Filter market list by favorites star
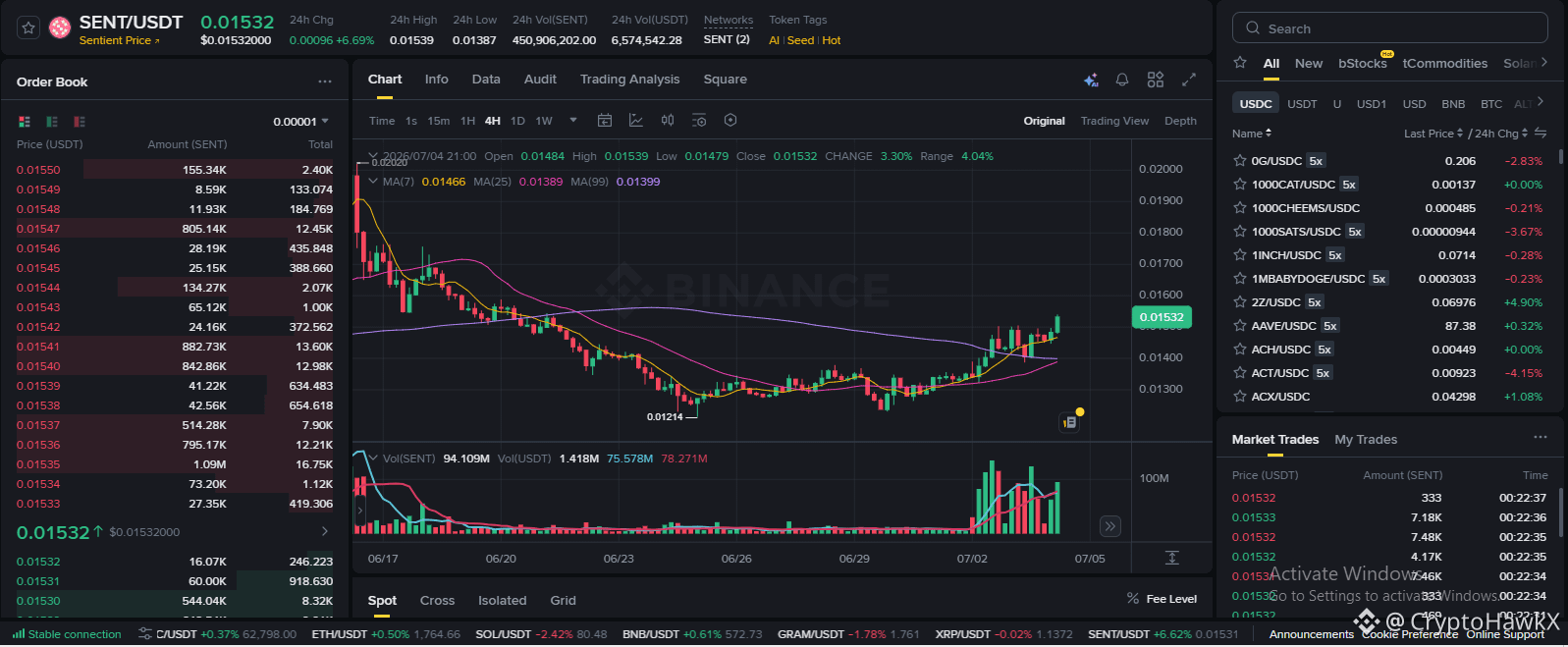Image resolution: width=1568 pixels, height=647 pixels. (x=1240, y=63)
